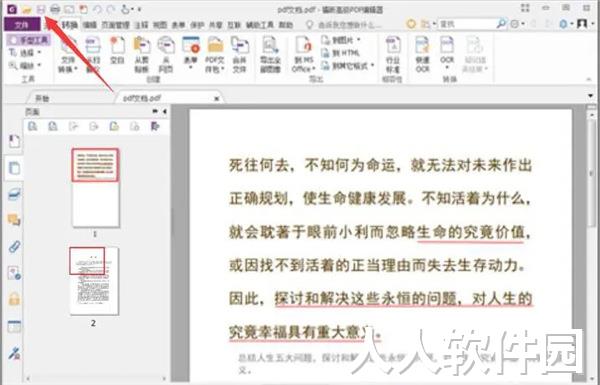Expand the To Image export dropdown

coord(341,40)
